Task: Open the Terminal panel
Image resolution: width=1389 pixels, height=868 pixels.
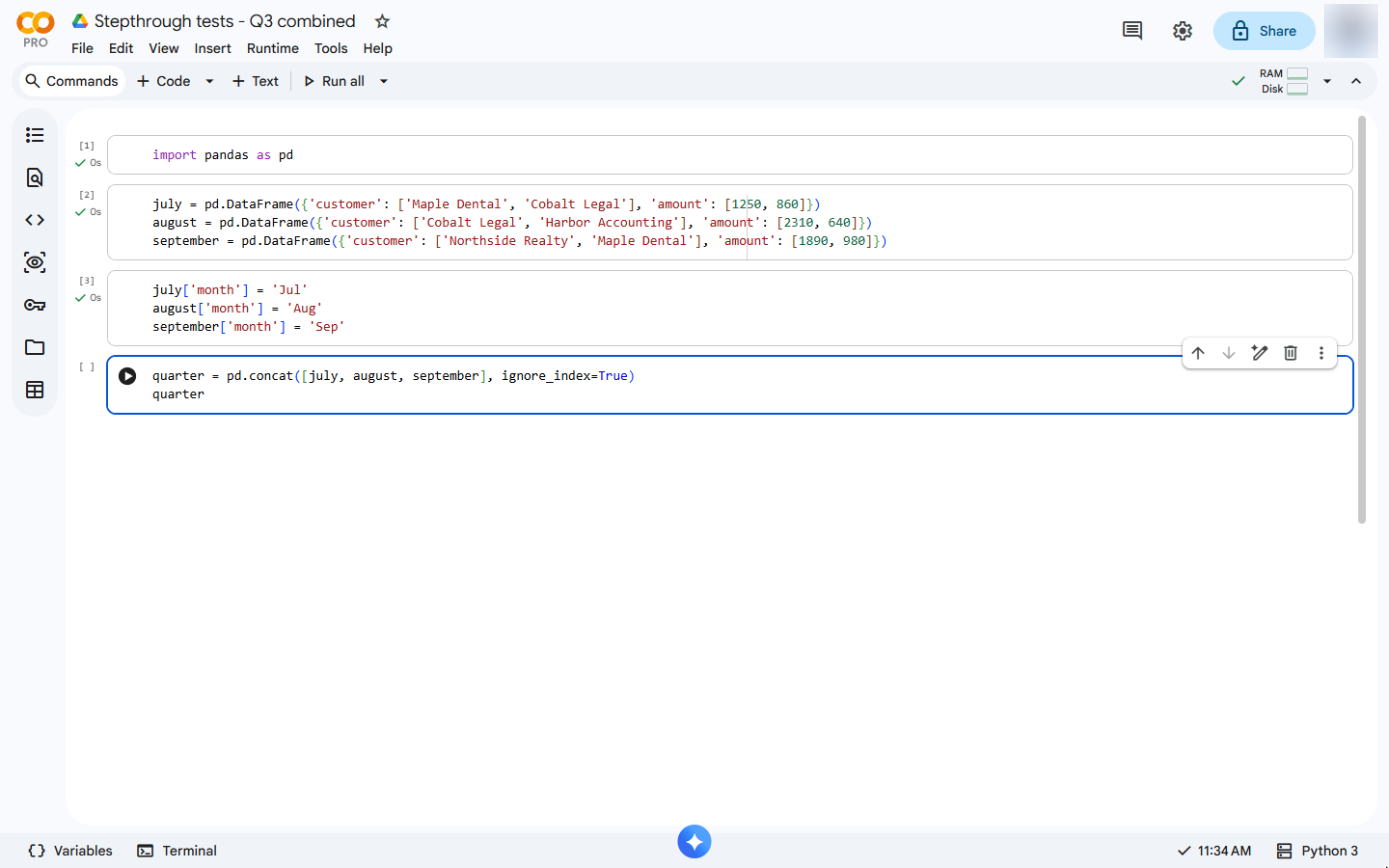Action: pos(177,851)
